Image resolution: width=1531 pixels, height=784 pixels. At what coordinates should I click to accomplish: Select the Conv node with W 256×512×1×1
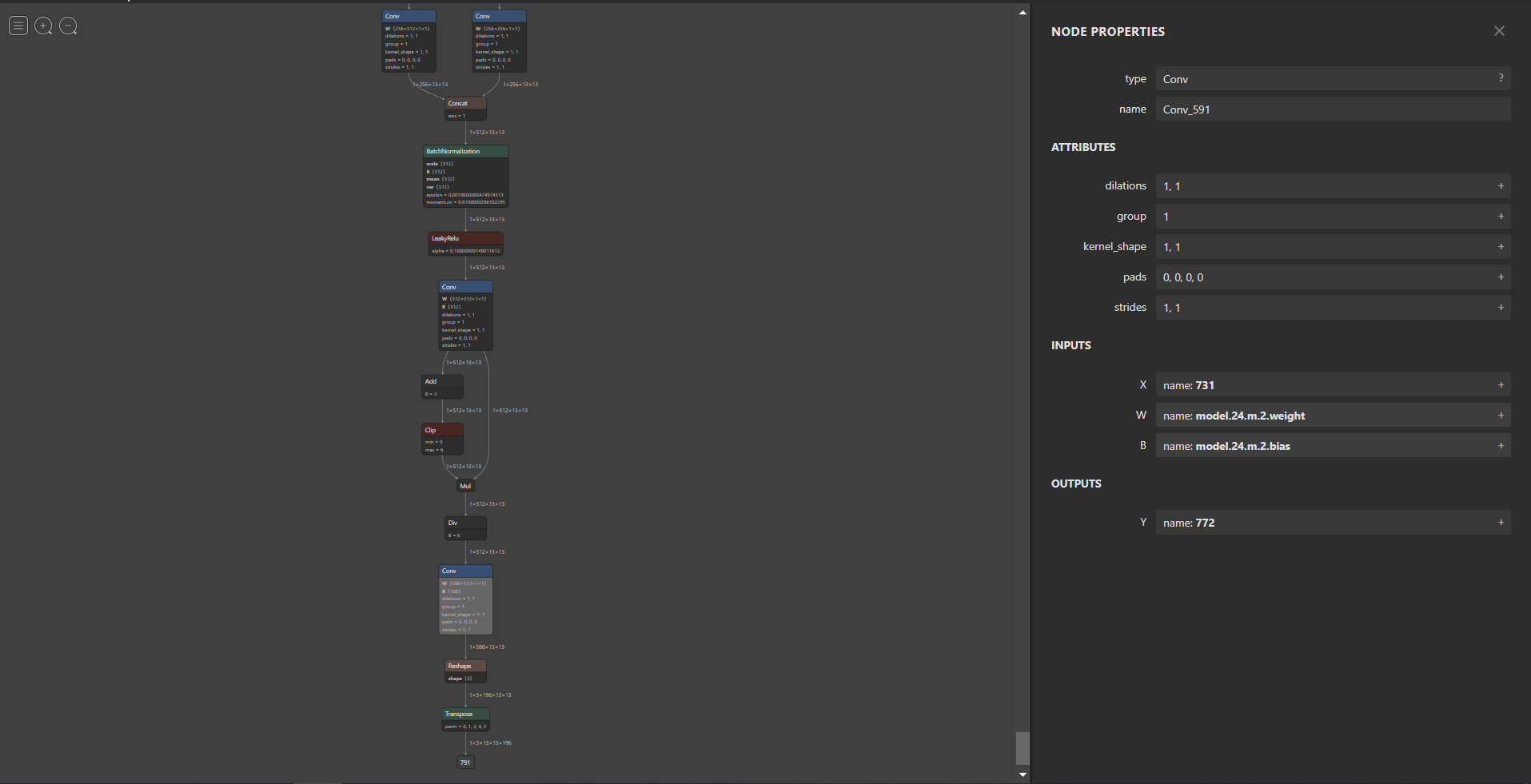tap(409, 41)
